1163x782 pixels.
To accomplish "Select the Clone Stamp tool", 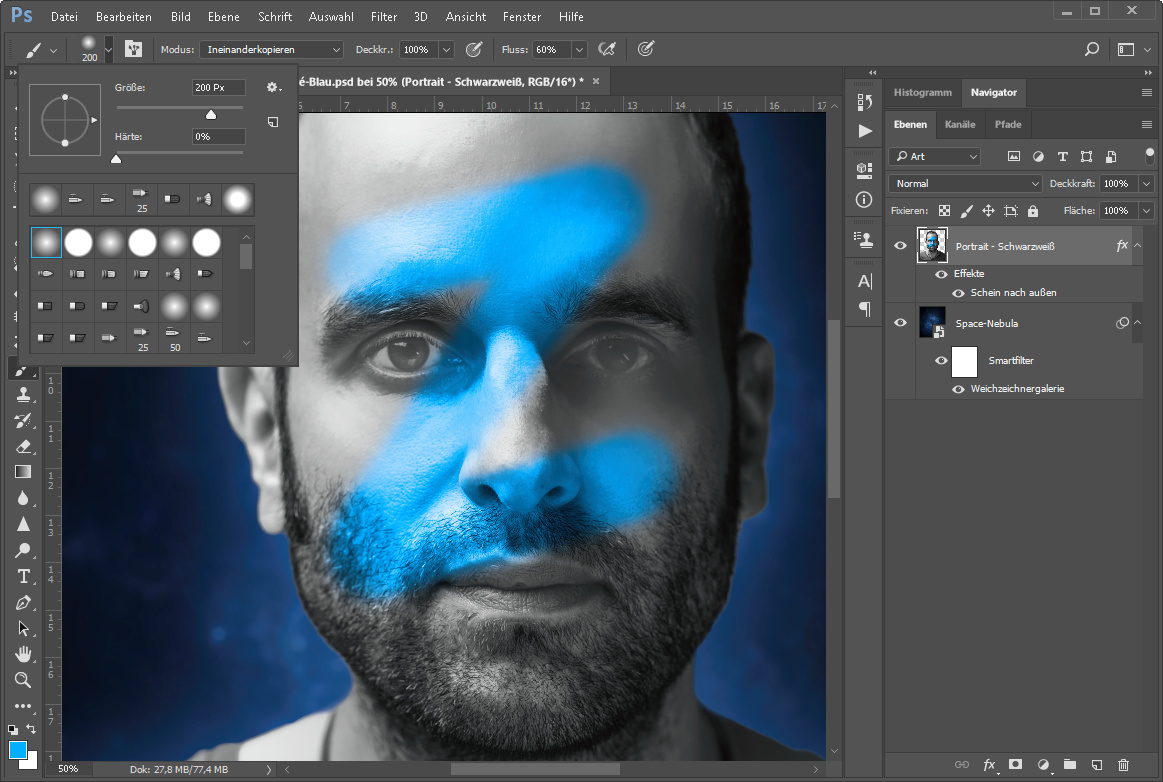I will 23,395.
